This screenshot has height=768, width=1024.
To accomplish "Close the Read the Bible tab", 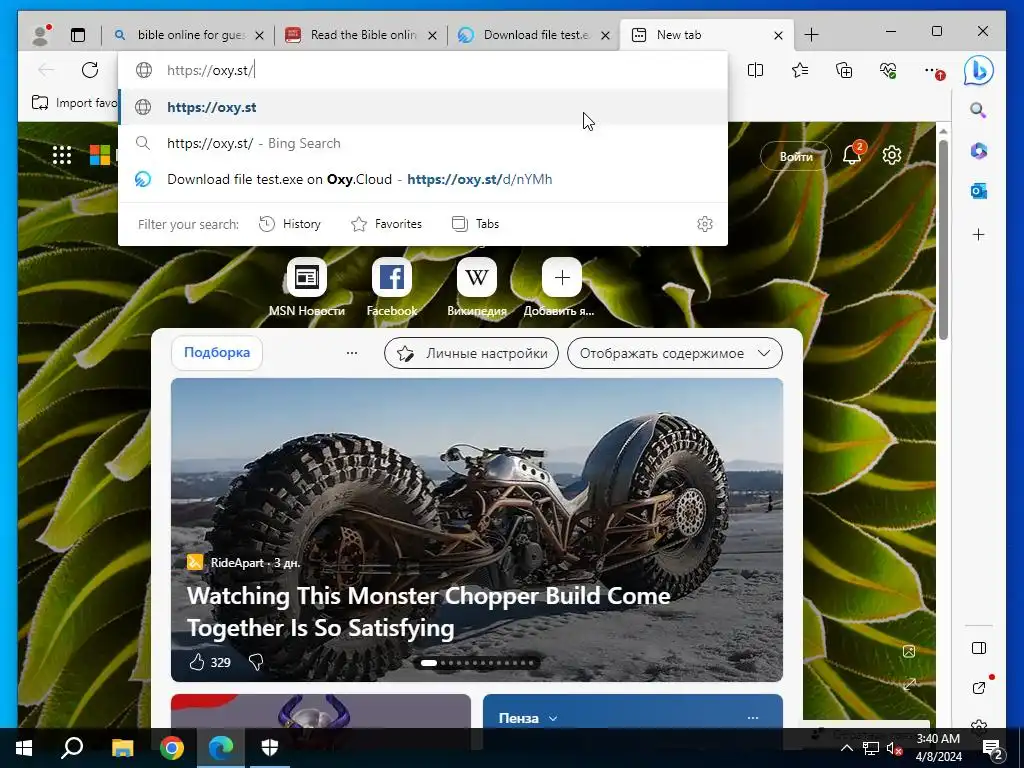I will point(432,35).
